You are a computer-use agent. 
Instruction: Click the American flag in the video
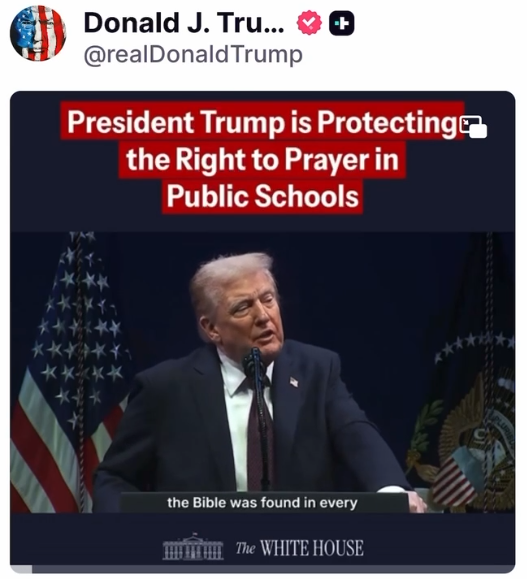point(68,372)
